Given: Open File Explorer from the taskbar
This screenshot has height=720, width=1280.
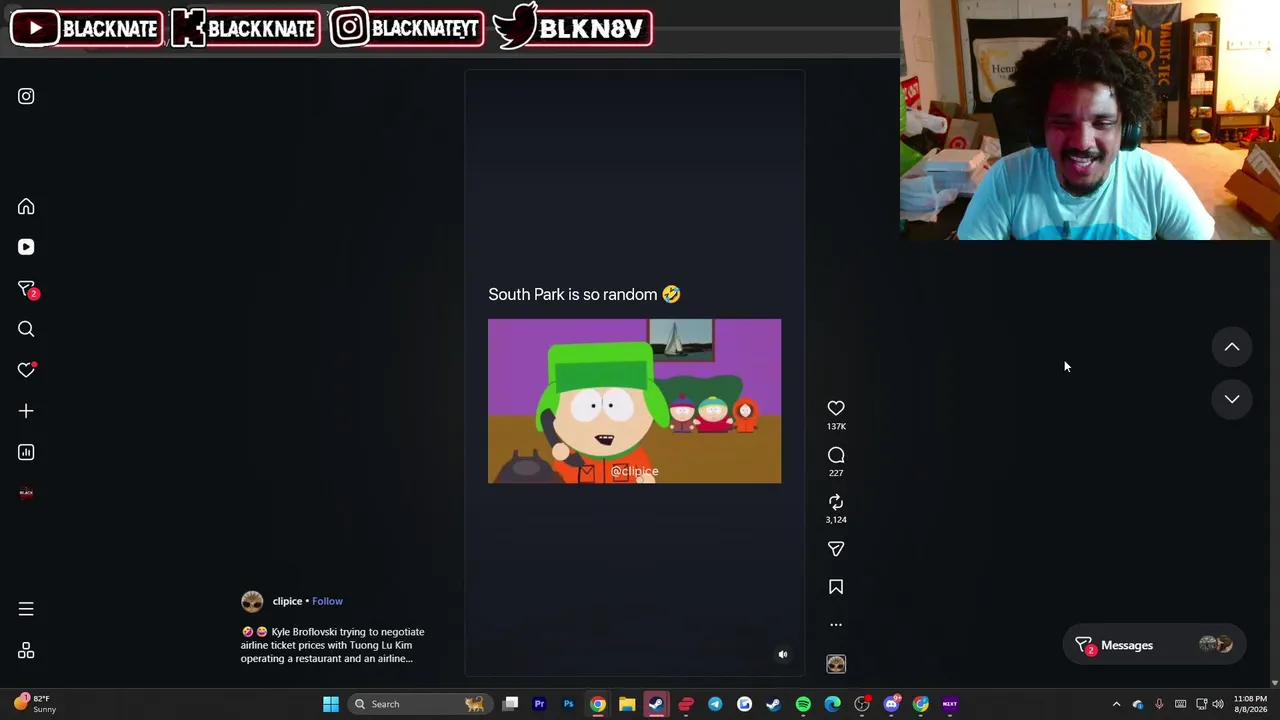Looking at the screenshot, I should pyautogui.click(x=627, y=704).
